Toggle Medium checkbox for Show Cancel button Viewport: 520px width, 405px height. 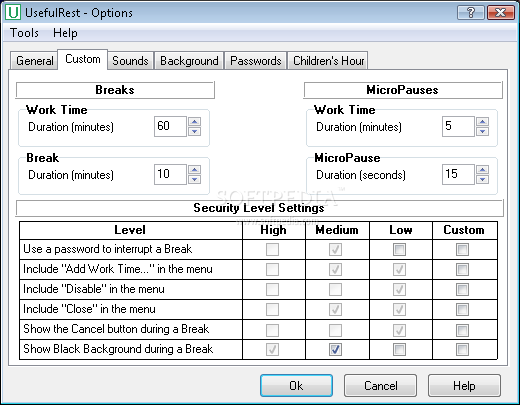tap(335, 330)
